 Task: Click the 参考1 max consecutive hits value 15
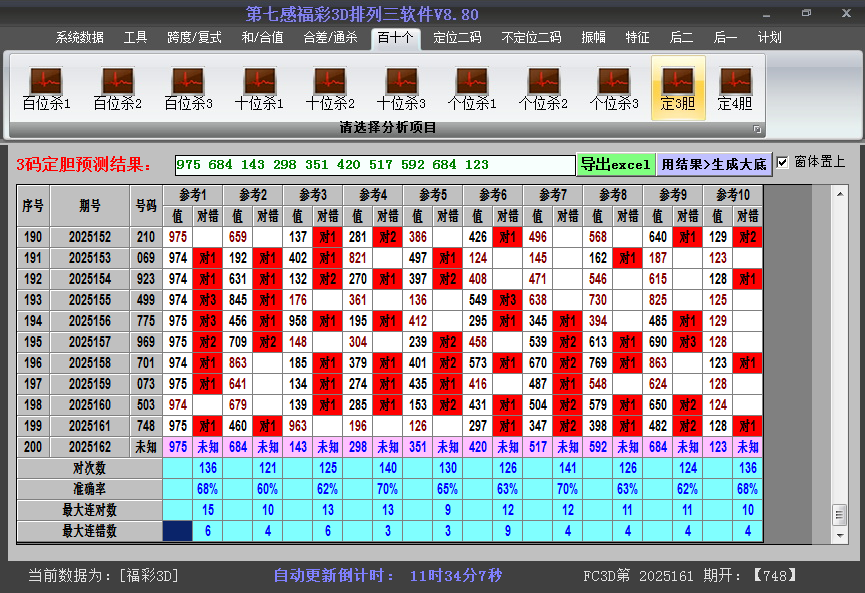207,510
